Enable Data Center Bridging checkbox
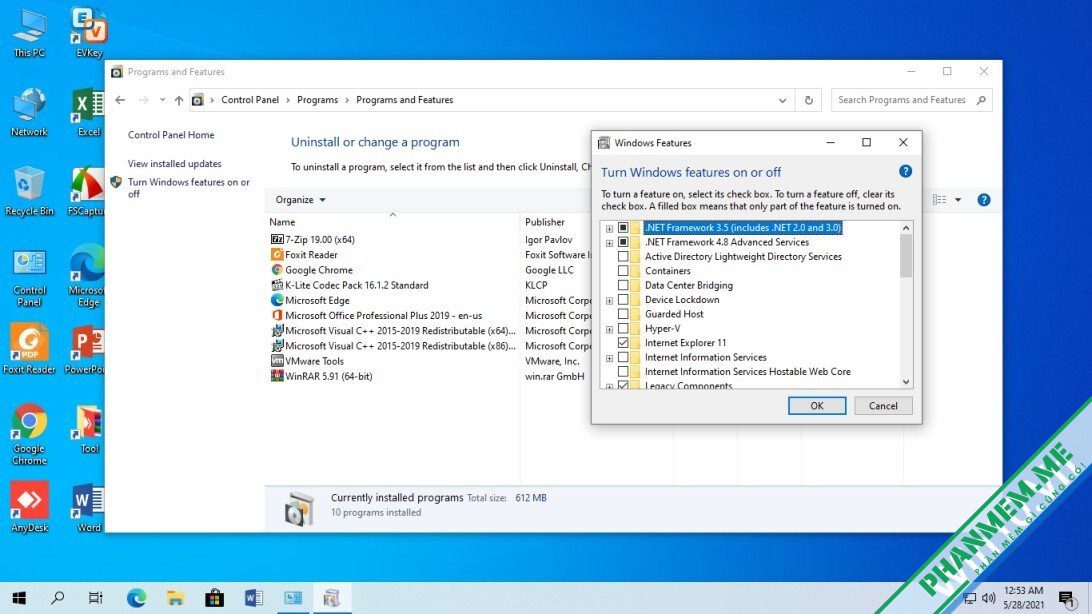Image resolution: width=1092 pixels, height=614 pixels. click(x=623, y=285)
